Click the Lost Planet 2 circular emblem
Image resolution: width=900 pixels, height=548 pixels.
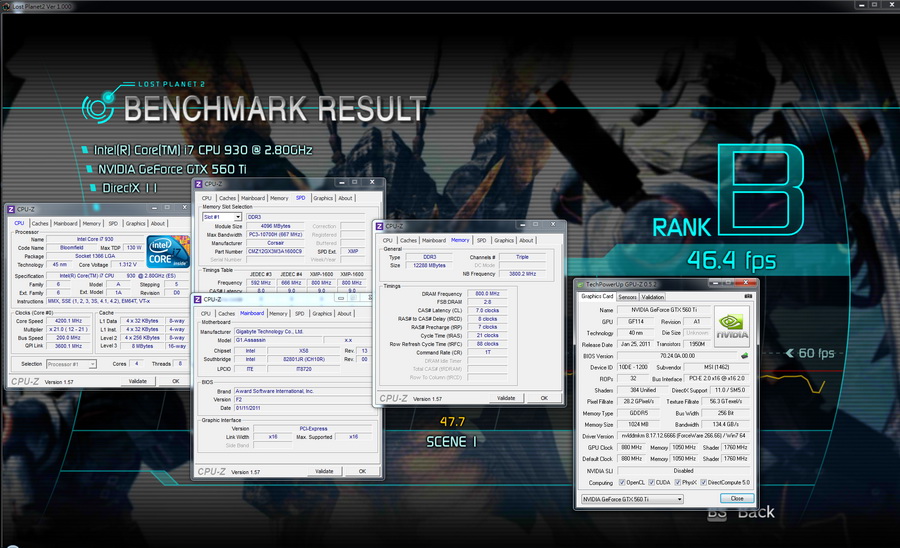(x=98, y=107)
